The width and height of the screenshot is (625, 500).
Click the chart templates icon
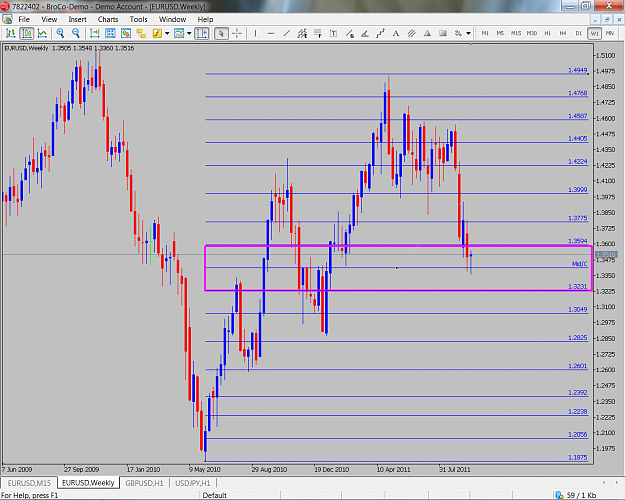(x=179, y=33)
